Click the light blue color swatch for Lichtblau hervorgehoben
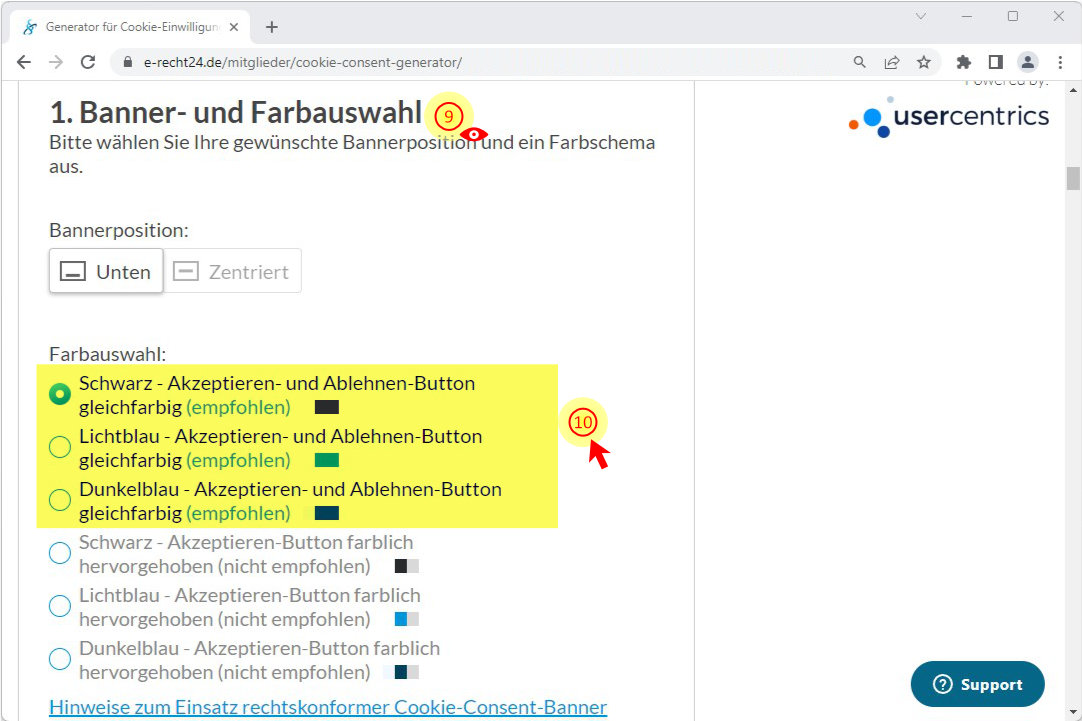Screen dimensions: 1082x721 pyautogui.click(x=401, y=619)
